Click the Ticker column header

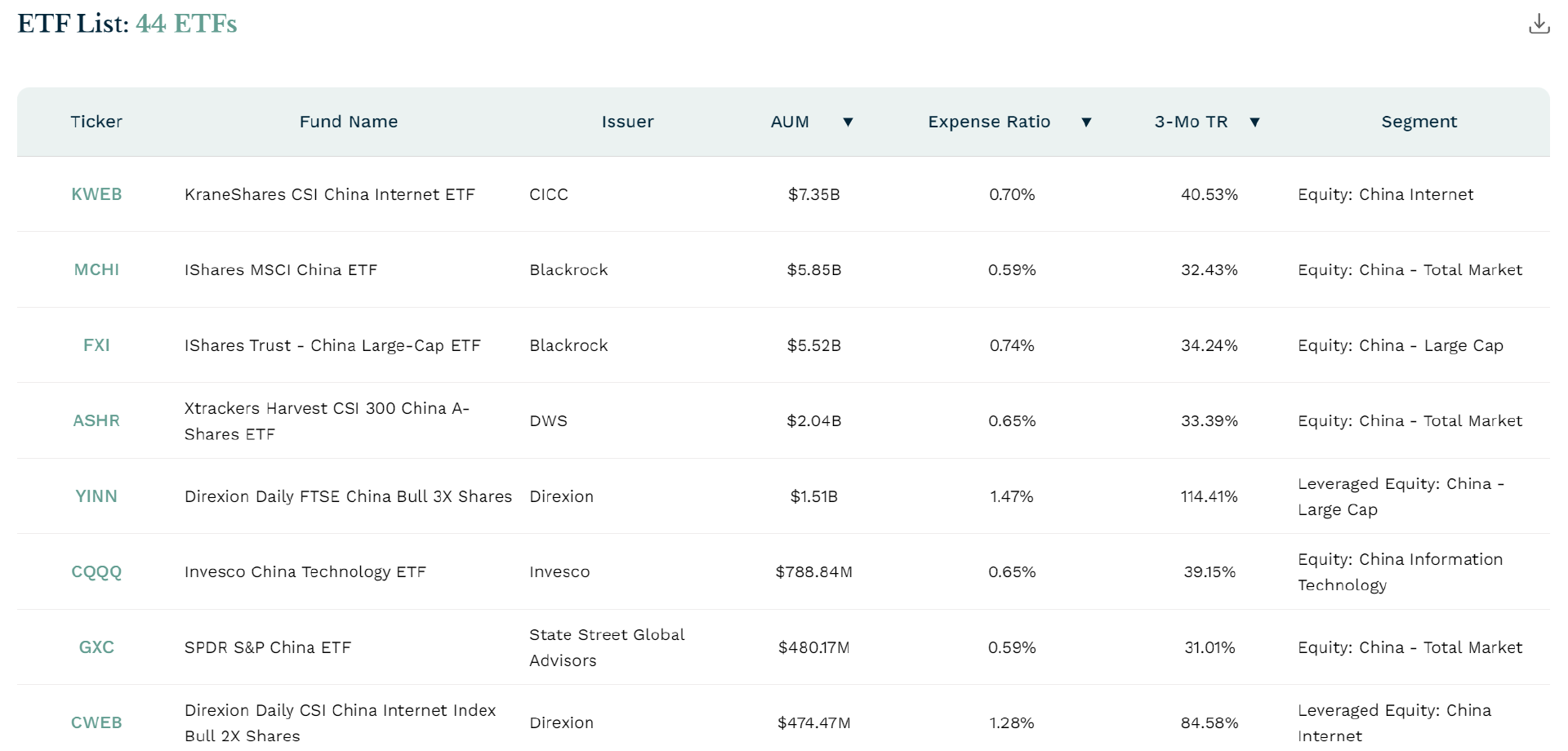[96, 122]
